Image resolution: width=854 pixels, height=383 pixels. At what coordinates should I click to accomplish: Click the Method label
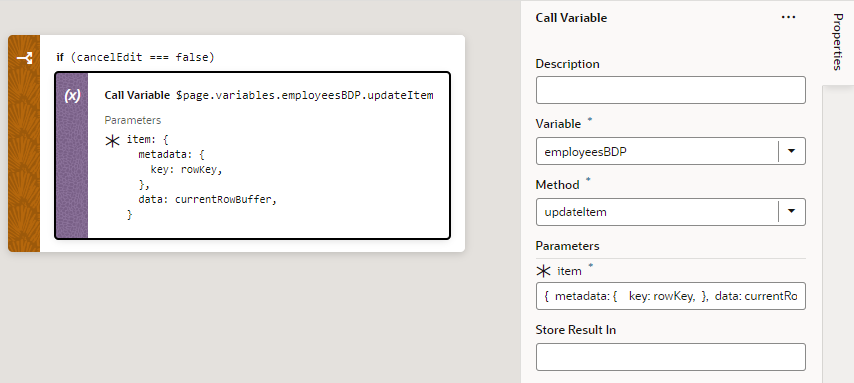[558, 185]
